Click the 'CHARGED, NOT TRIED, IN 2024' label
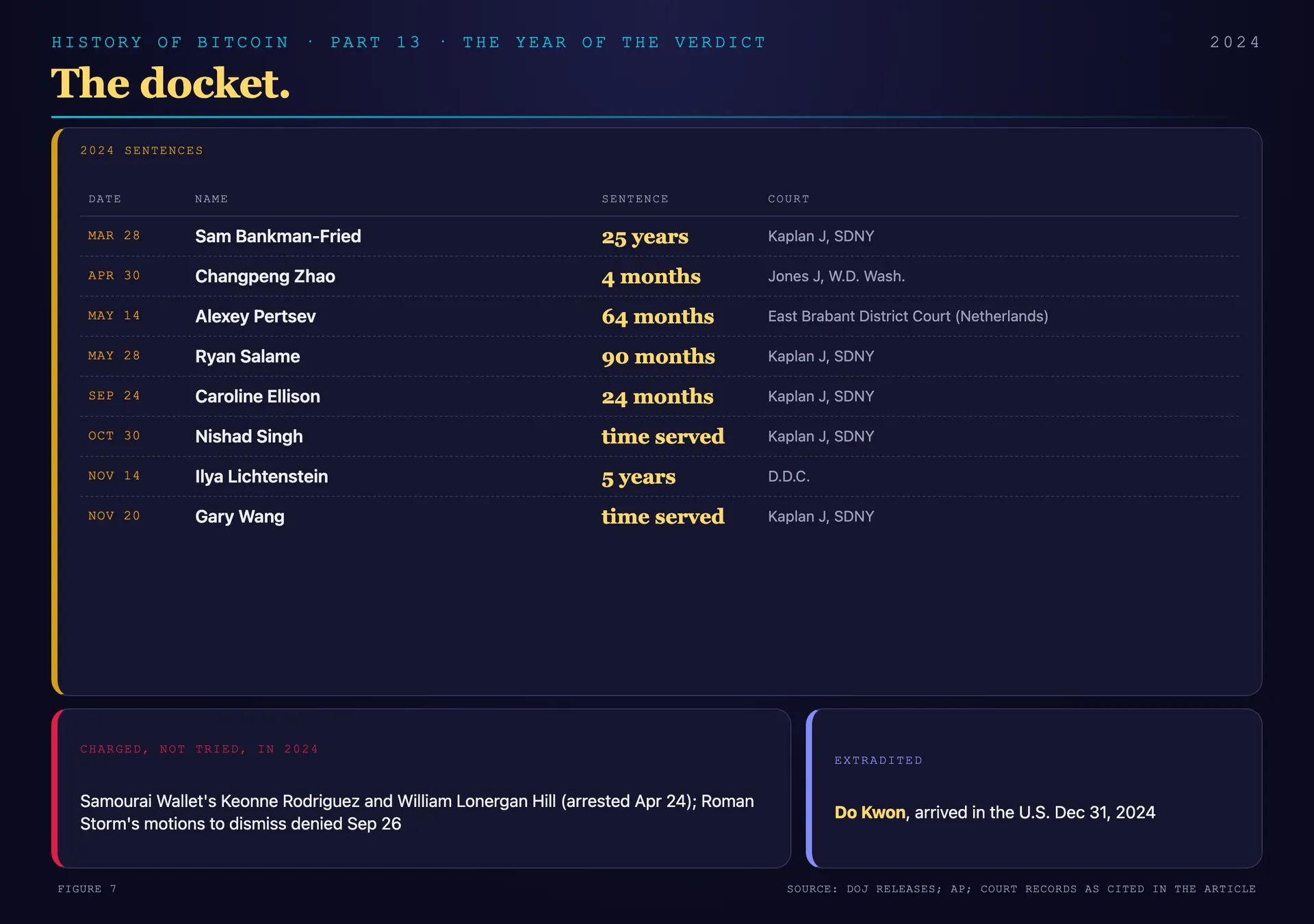The width and height of the screenshot is (1314, 924). click(199, 749)
